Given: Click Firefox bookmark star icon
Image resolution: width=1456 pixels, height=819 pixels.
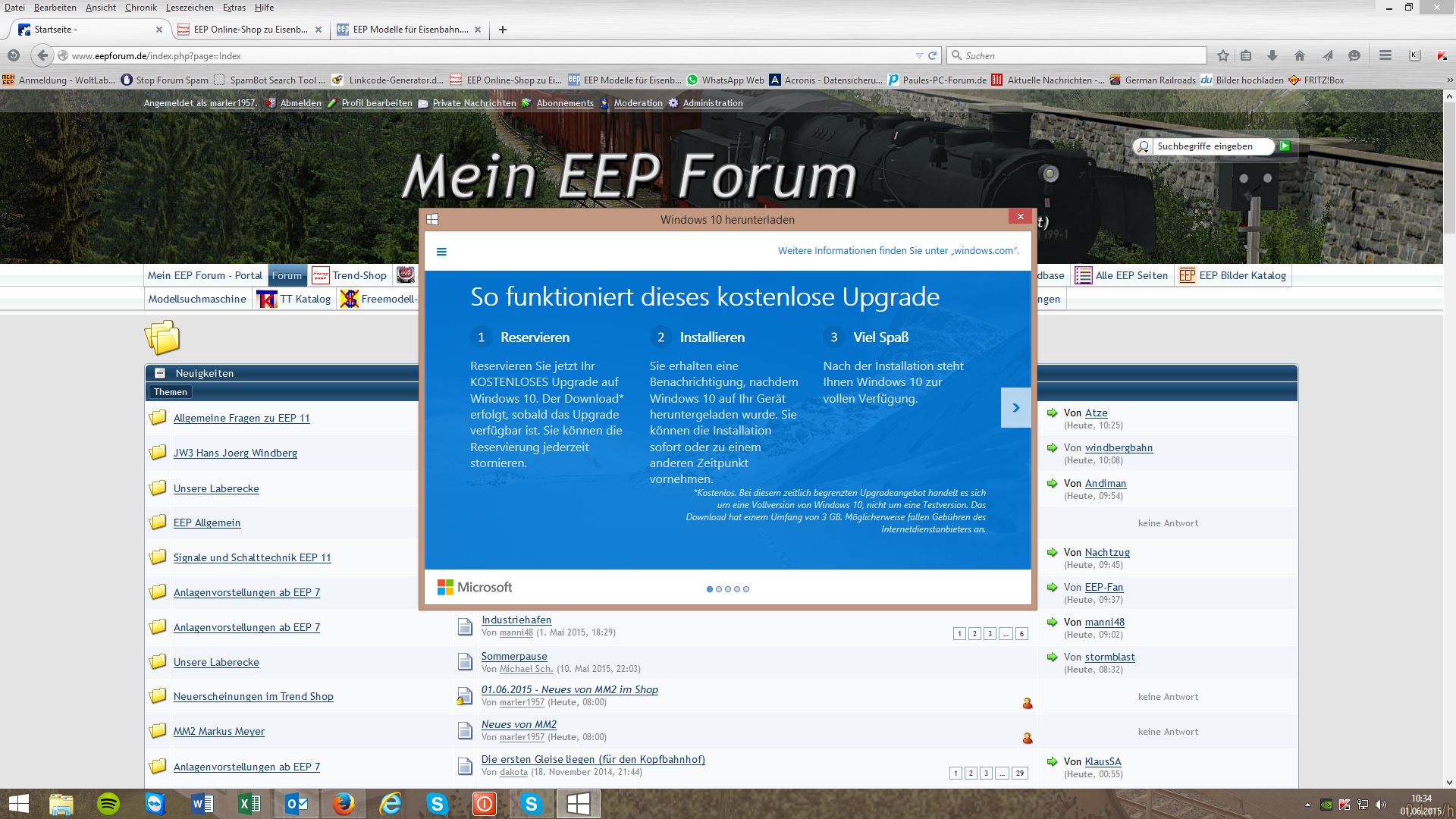Looking at the screenshot, I should pyautogui.click(x=1222, y=55).
